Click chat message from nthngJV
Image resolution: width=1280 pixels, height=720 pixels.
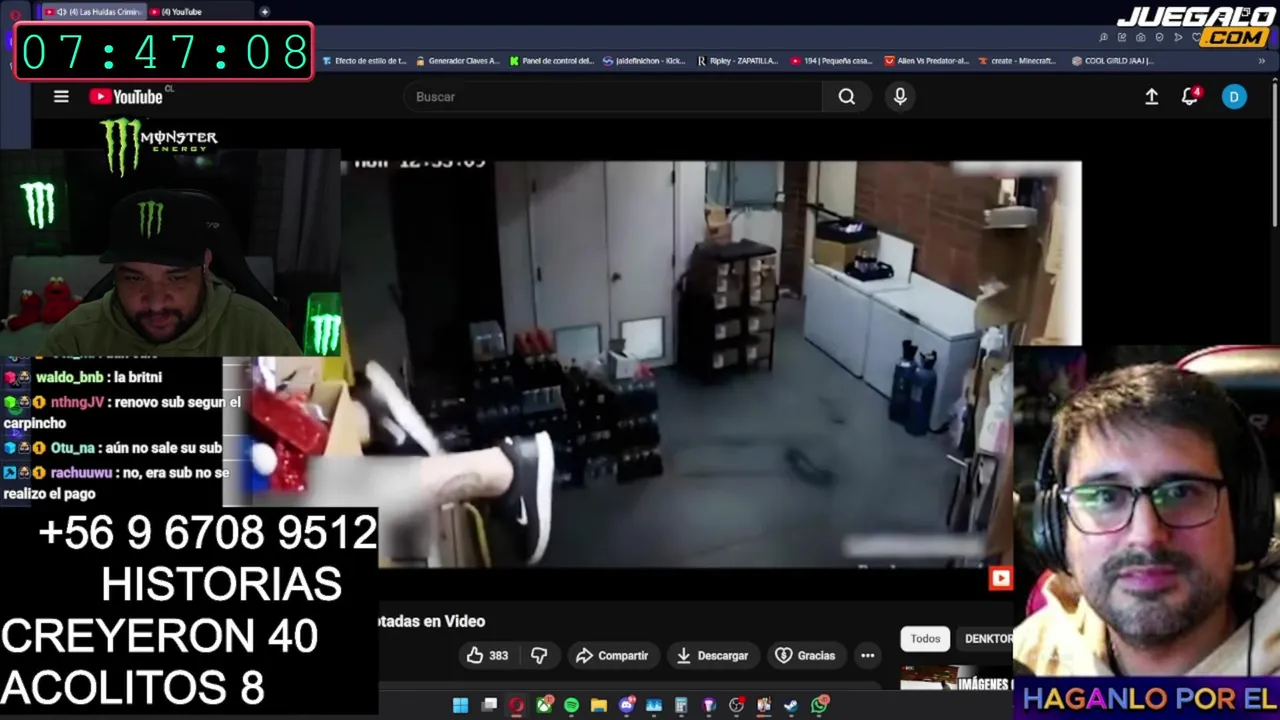pyautogui.click(x=122, y=413)
